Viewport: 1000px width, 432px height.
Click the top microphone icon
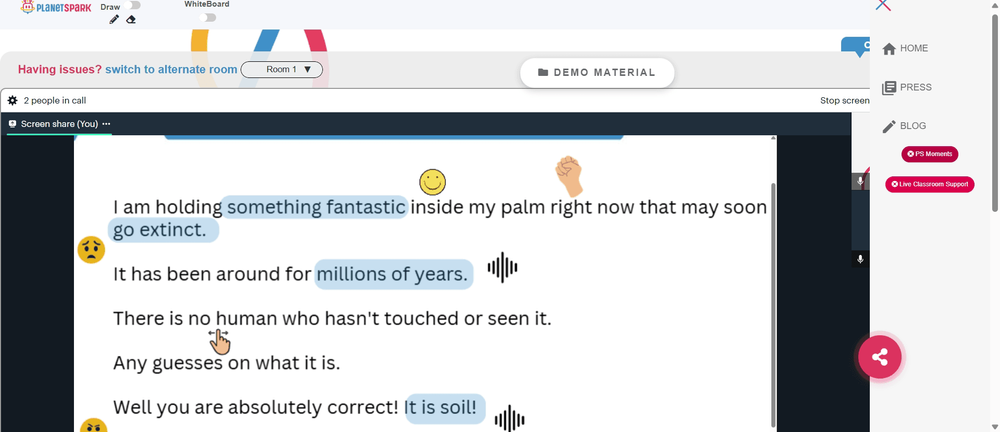click(860, 181)
